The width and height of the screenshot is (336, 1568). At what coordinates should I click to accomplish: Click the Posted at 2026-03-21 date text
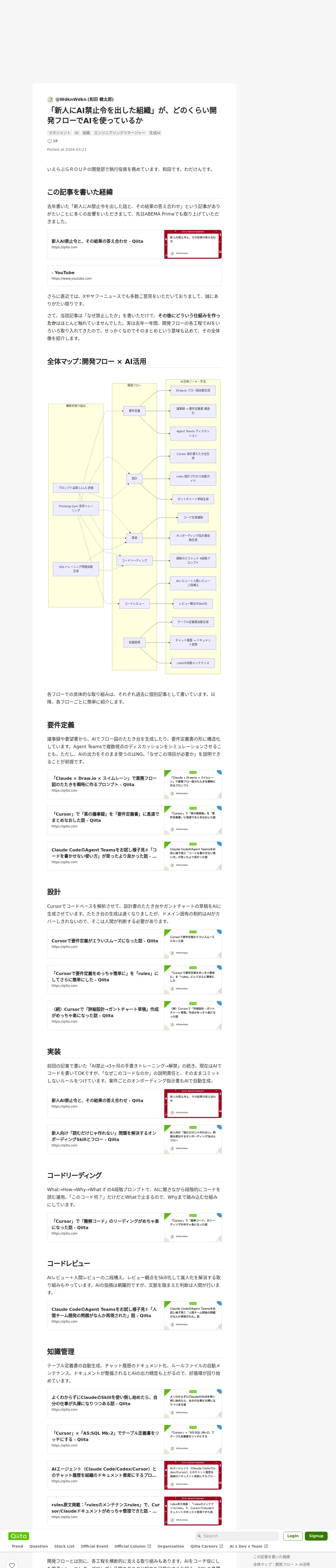click(x=66, y=150)
